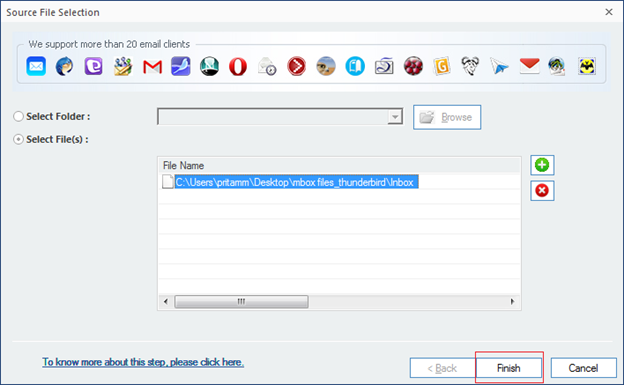Click The Bat! yellow bat icon
This screenshot has height=385, width=624.
(x=587, y=66)
